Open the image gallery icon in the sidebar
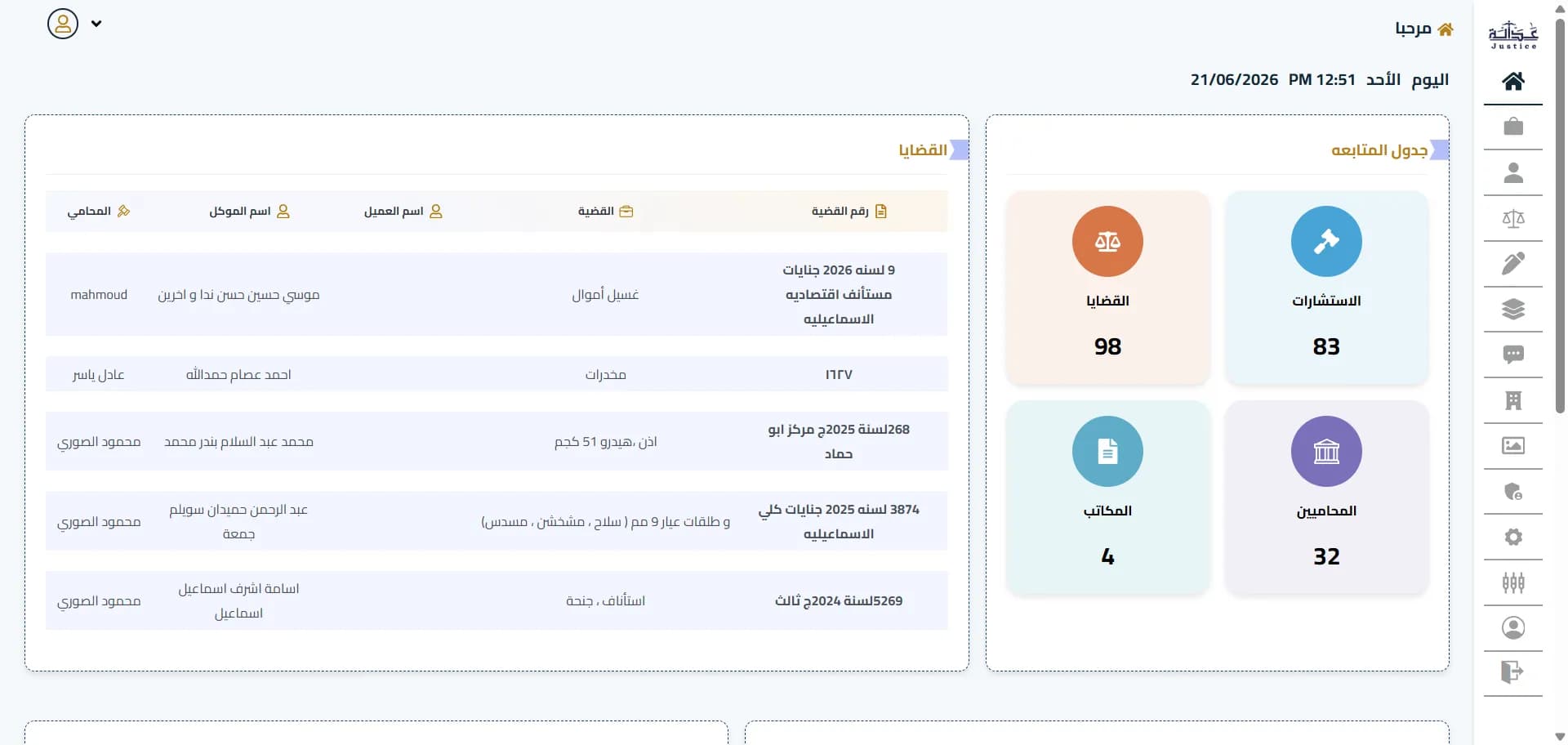 1513,445
